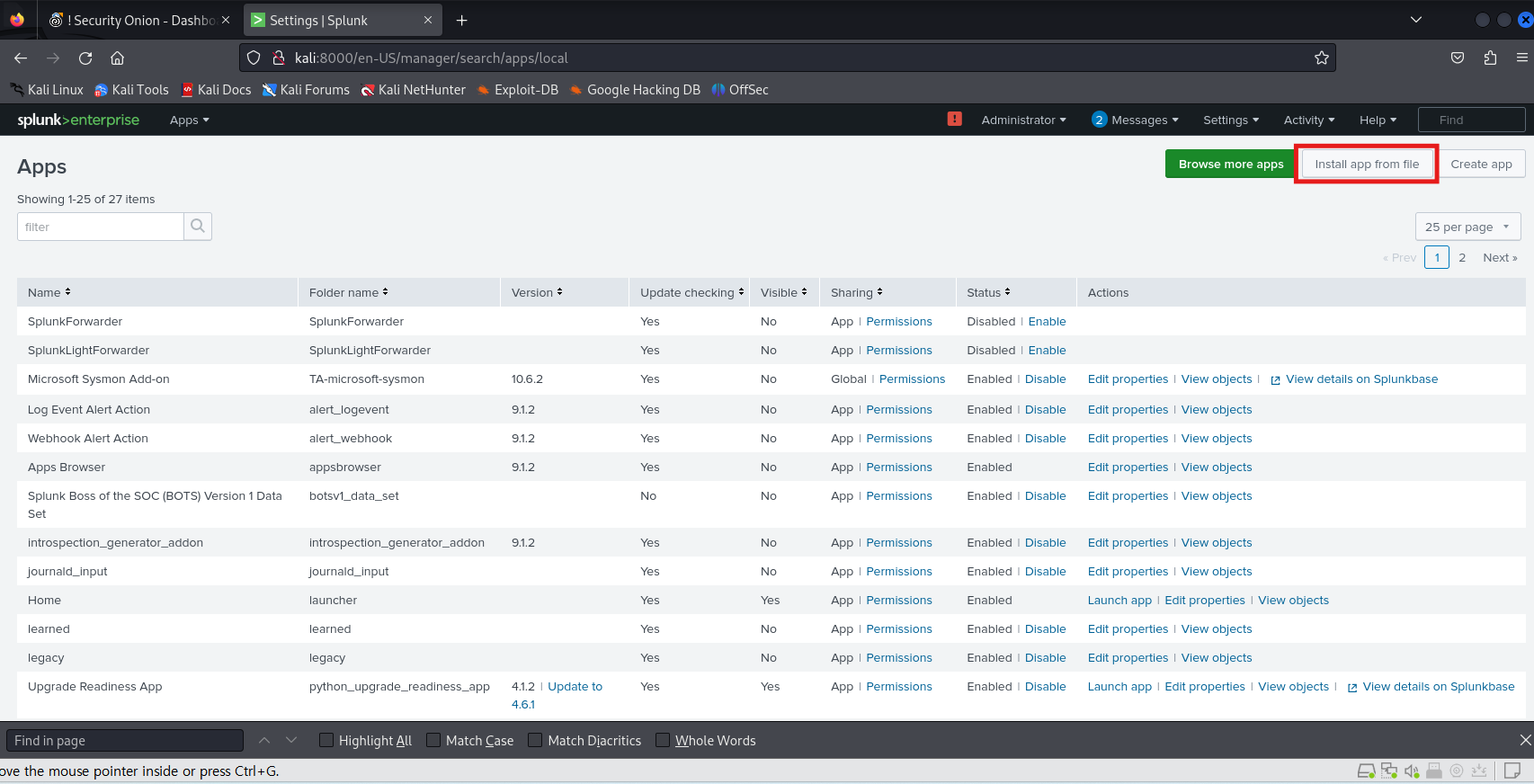Image resolution: width=1534 pixels, height=784 pixels.
Task: Switch to Security Onion Dashboard tab
Action: pyautogui.click(x=131, y=20)
